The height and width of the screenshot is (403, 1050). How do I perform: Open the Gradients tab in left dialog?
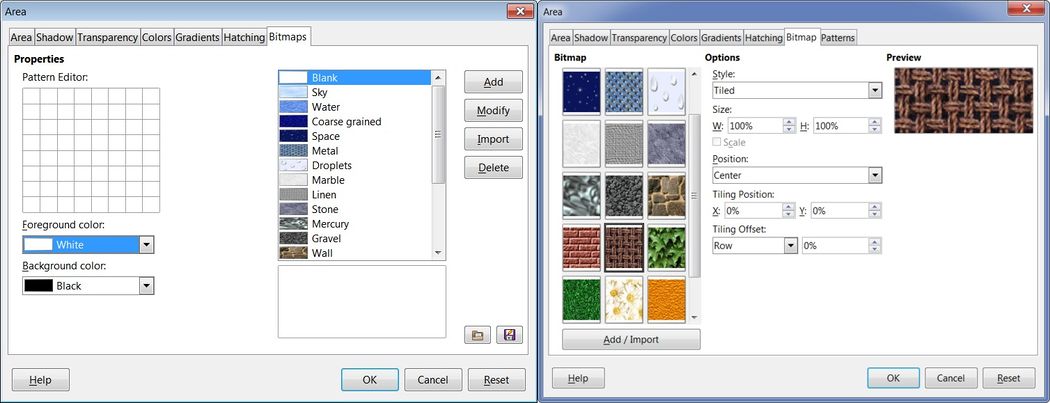[197, 38]
